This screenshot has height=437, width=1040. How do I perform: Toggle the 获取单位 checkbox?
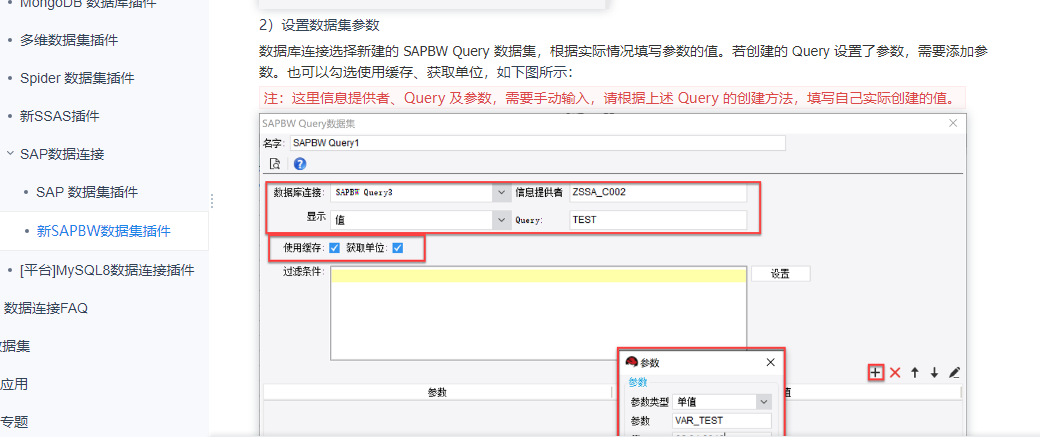[x=397, y=248]
